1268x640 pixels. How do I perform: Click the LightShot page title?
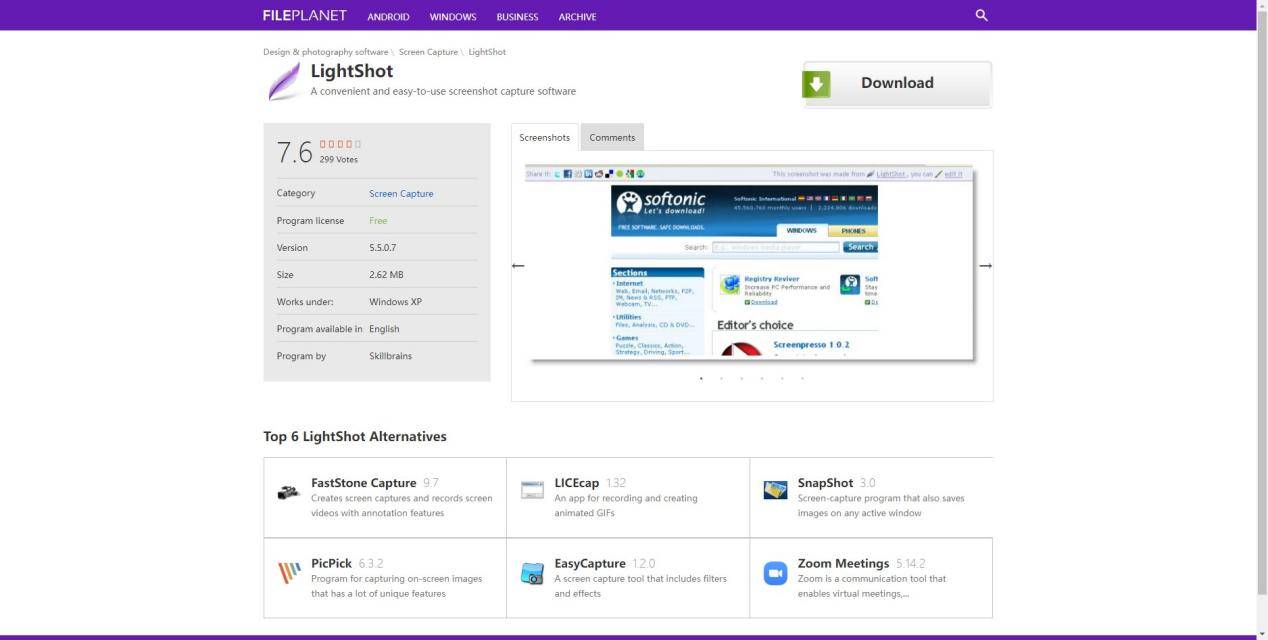352,71
